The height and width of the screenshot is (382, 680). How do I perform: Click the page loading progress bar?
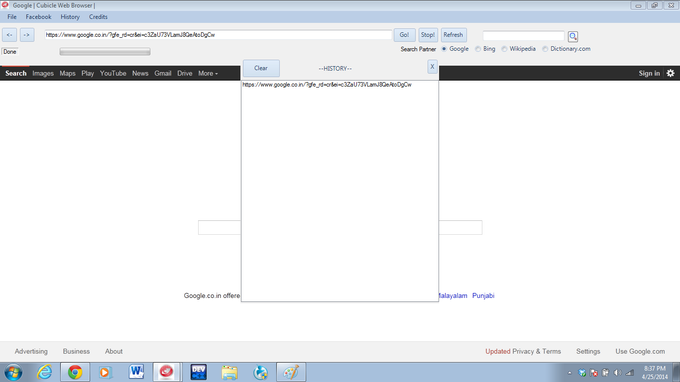click(105, 52)
